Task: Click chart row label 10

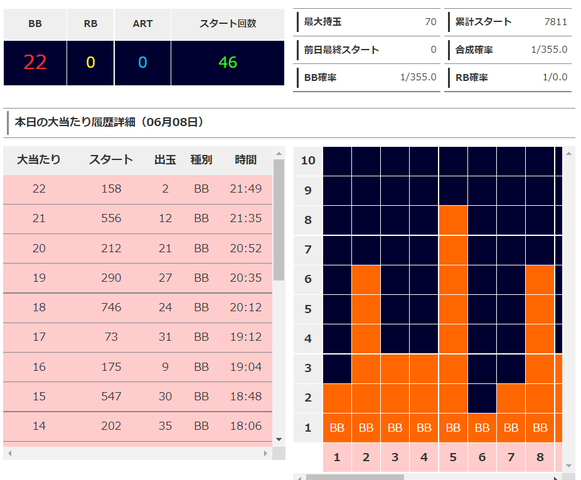Action: click(308, 160)
